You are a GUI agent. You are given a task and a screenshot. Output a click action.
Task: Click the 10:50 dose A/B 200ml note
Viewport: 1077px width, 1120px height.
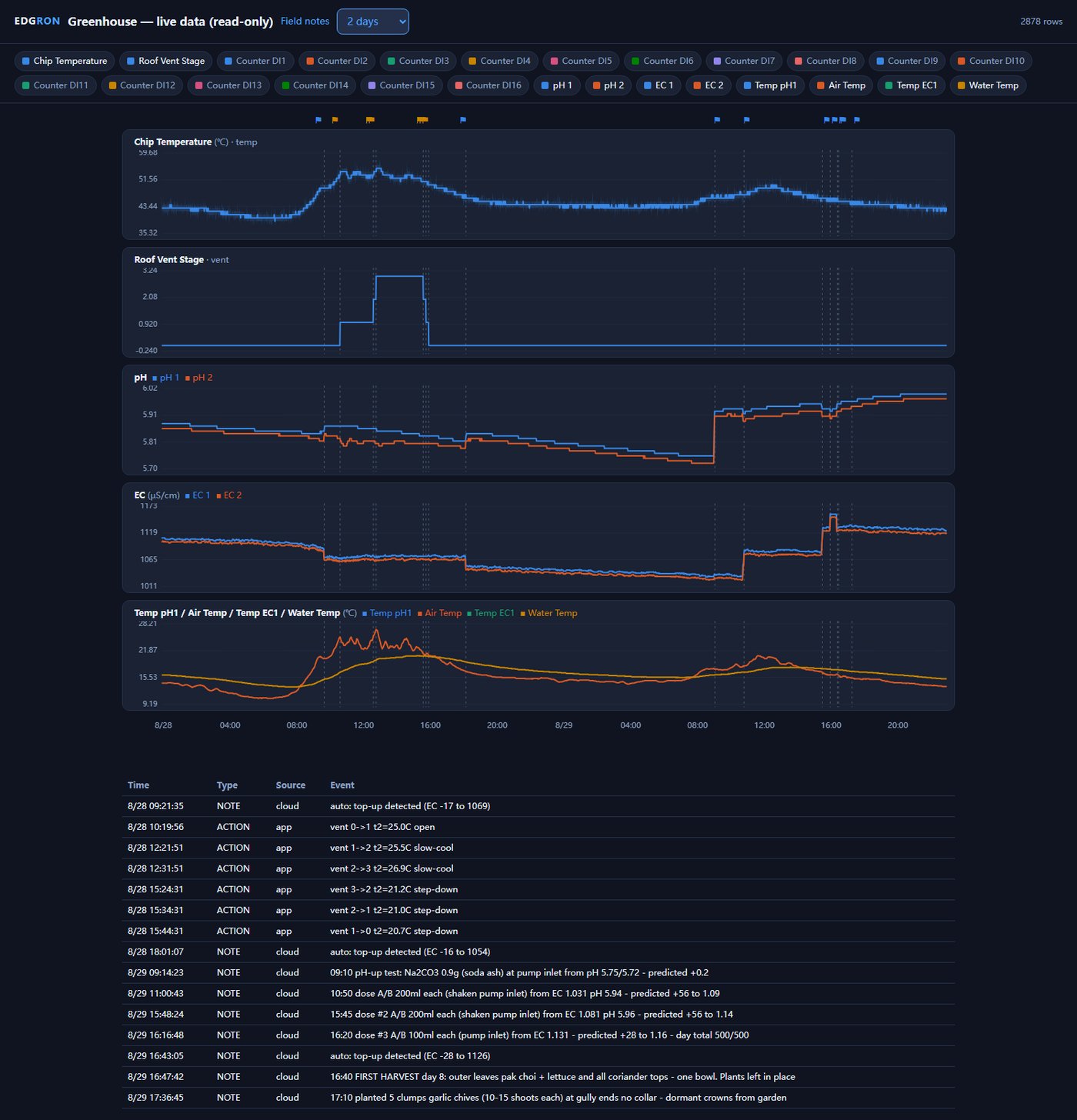tap(525, 993)
